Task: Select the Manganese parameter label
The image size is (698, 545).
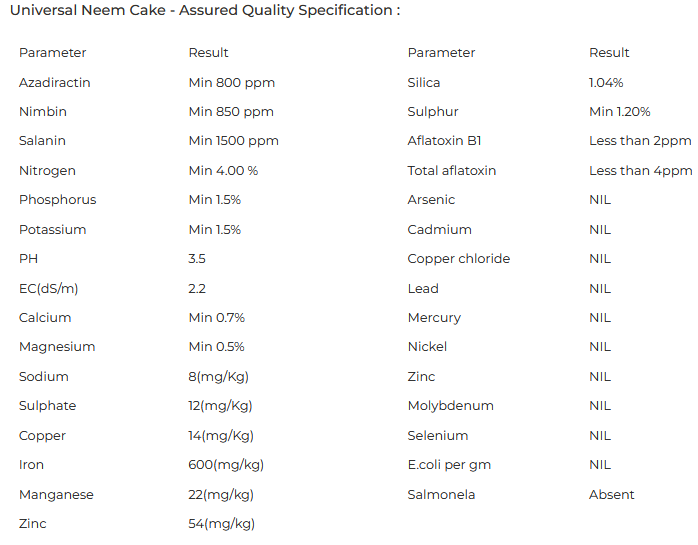Action: click(x=56, y=494)
